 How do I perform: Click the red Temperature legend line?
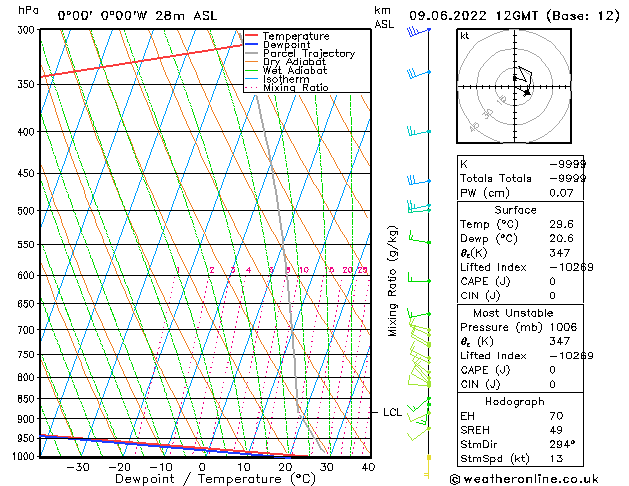(251, 36)
